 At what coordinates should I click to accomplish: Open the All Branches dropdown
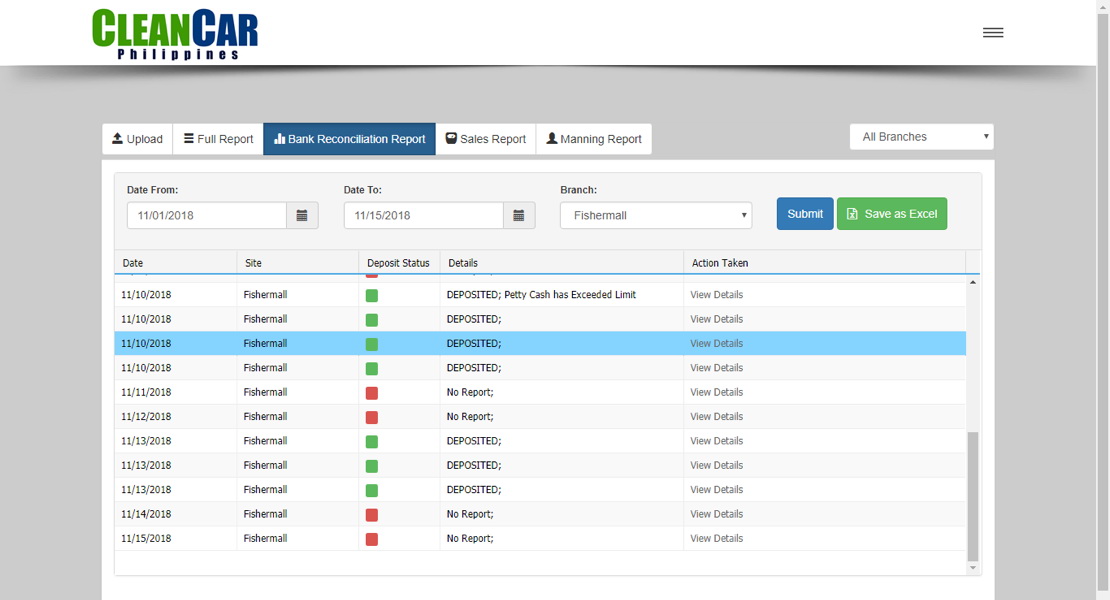920,136
